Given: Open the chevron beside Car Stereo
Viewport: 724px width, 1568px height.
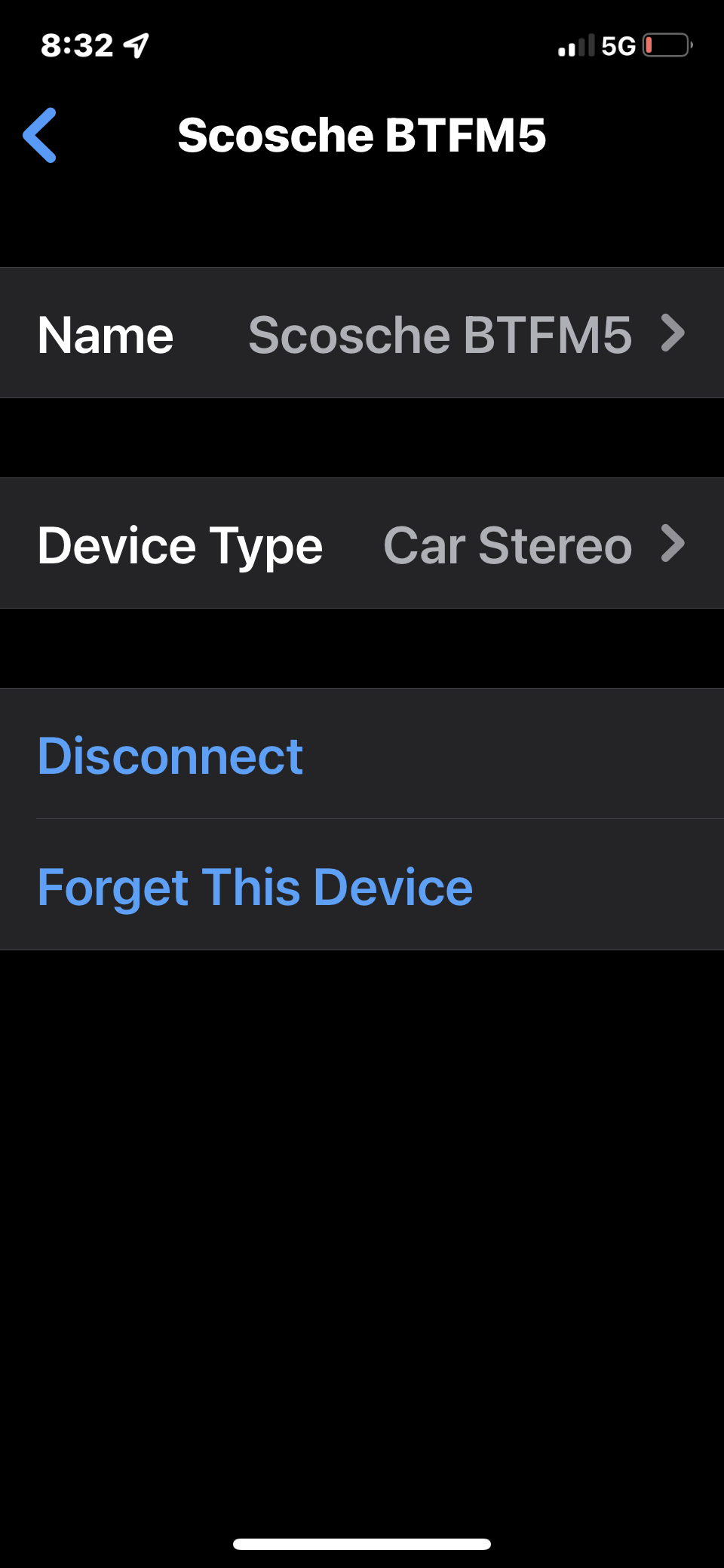Looking at the screenshot, I should tap(673, 544).
